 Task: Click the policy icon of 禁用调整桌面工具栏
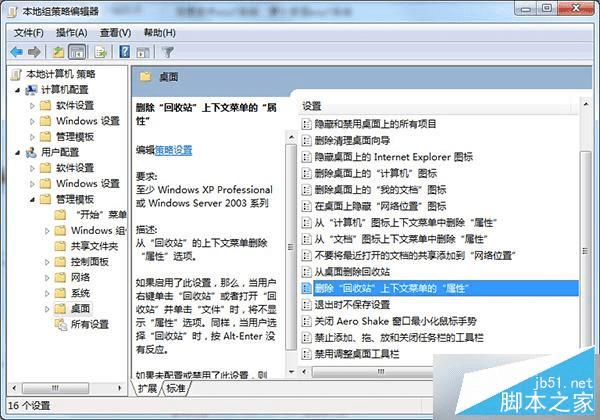click(307, 354)
